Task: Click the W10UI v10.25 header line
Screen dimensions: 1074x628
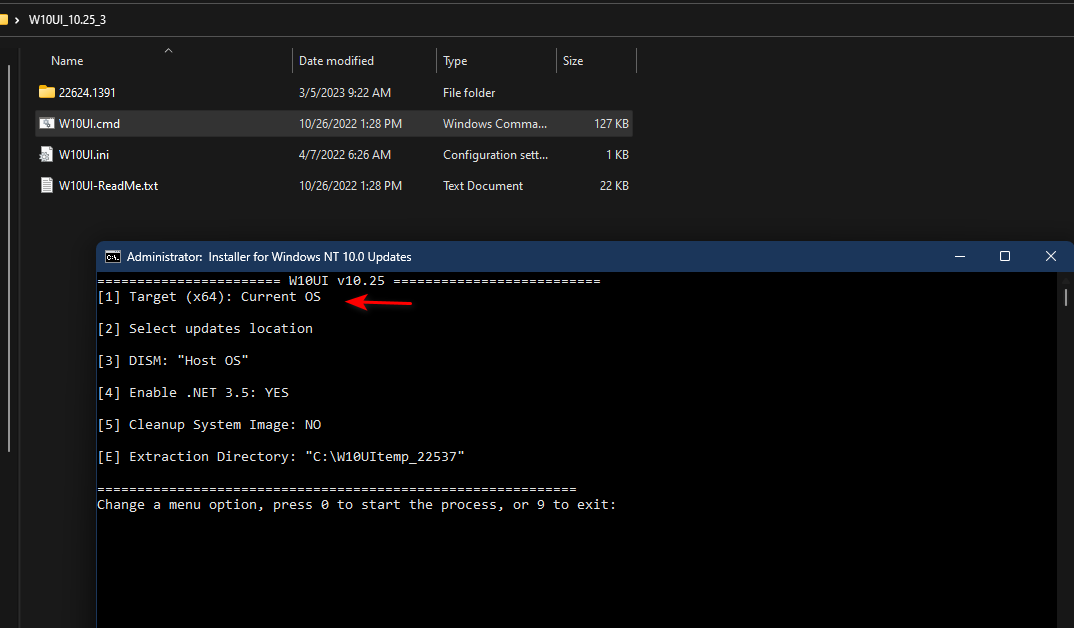Action: pos(349,281)
